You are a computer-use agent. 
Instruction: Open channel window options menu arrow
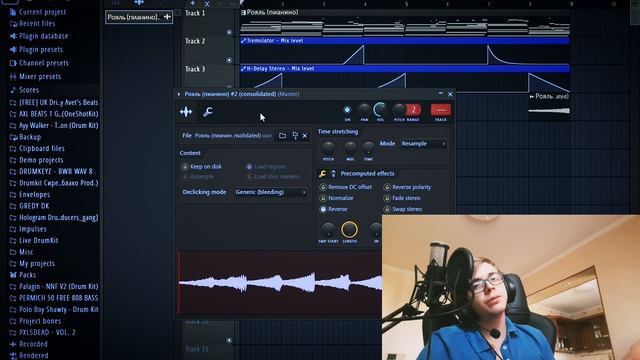(x=179, y=94)
